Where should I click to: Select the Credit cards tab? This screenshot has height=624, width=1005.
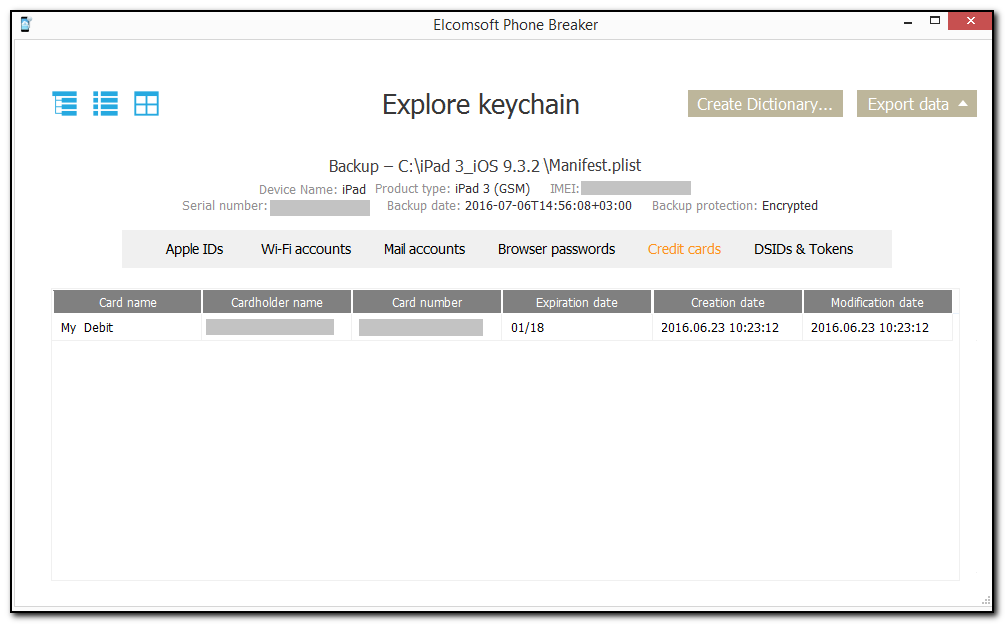tap(684, 249)
